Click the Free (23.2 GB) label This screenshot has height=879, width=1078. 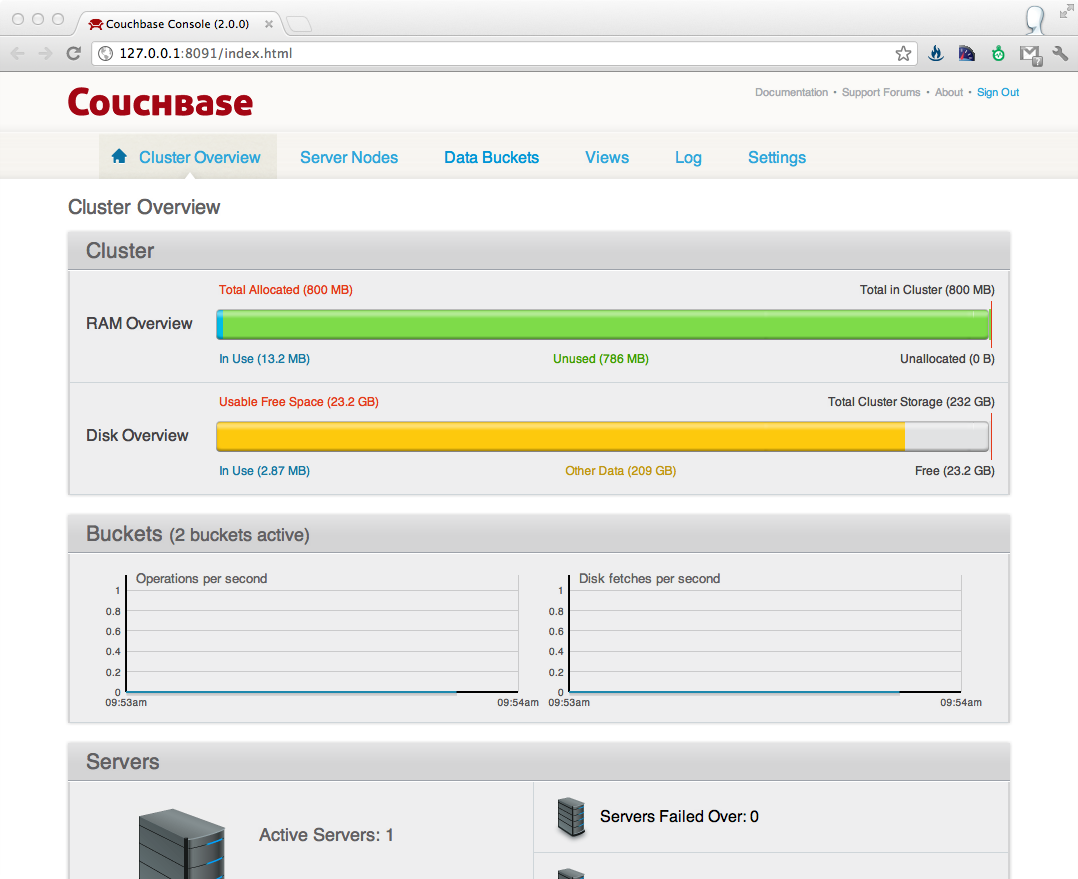(x=954, y=471)
